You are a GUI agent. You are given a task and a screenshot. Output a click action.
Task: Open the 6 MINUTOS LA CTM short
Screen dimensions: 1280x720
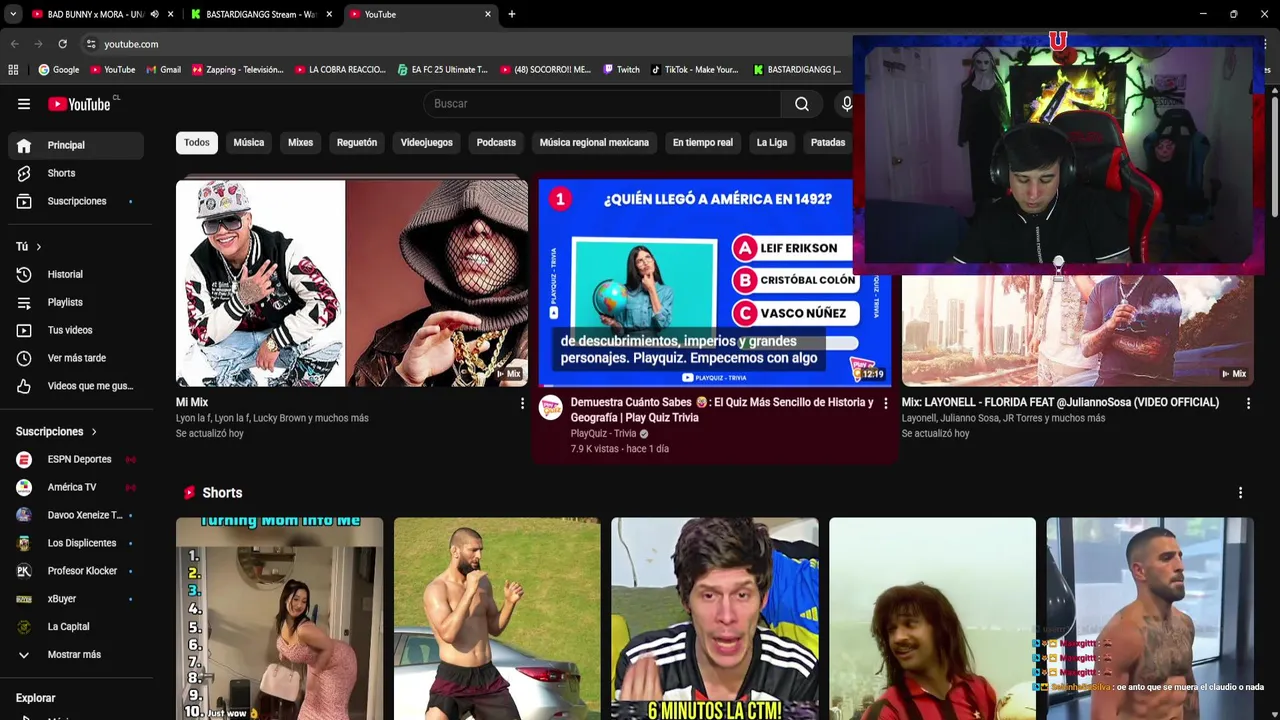[715, 618]
